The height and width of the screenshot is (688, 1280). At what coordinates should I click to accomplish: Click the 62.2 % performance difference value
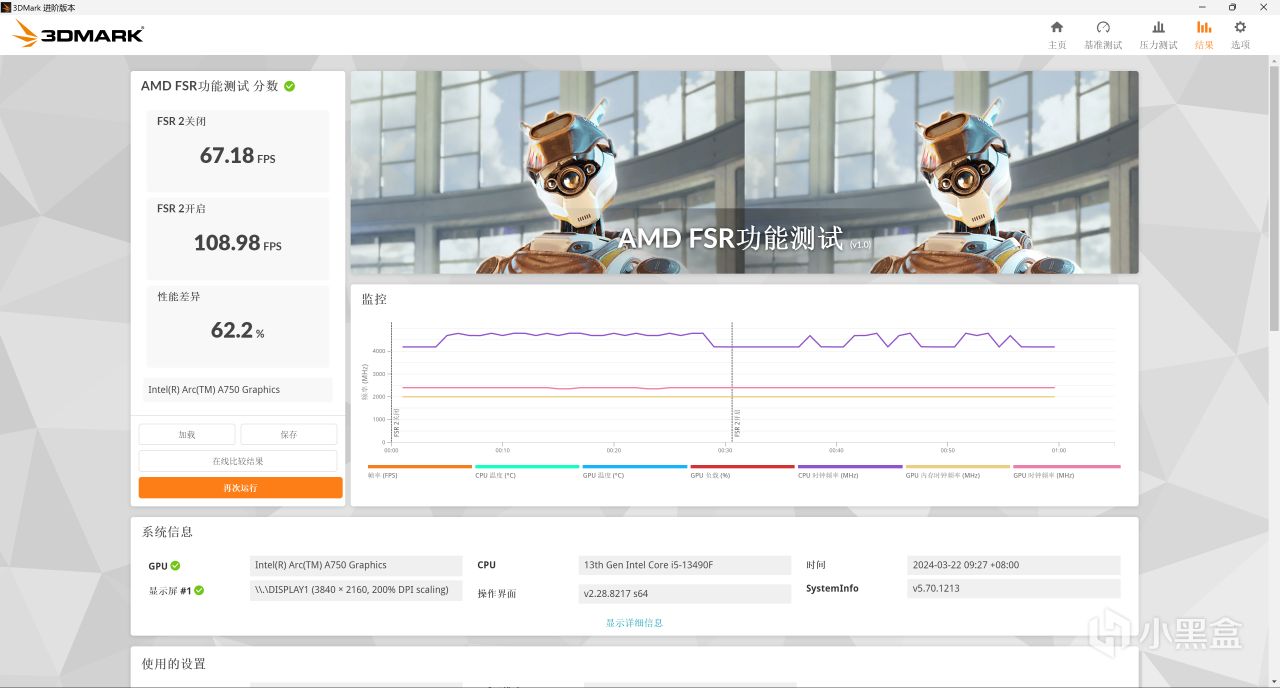point(237,330)
